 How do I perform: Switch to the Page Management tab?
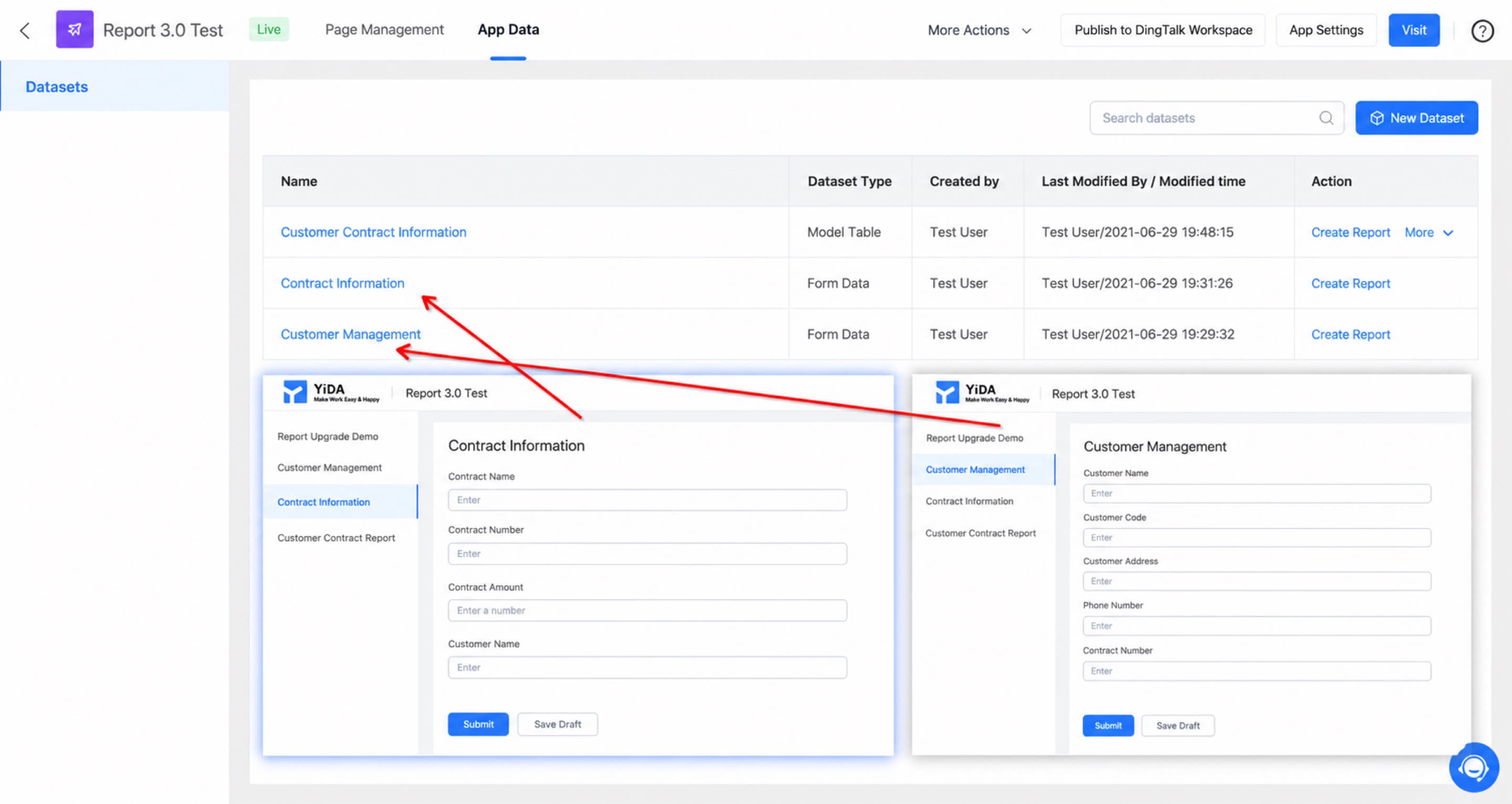click(x=384, y=29)
